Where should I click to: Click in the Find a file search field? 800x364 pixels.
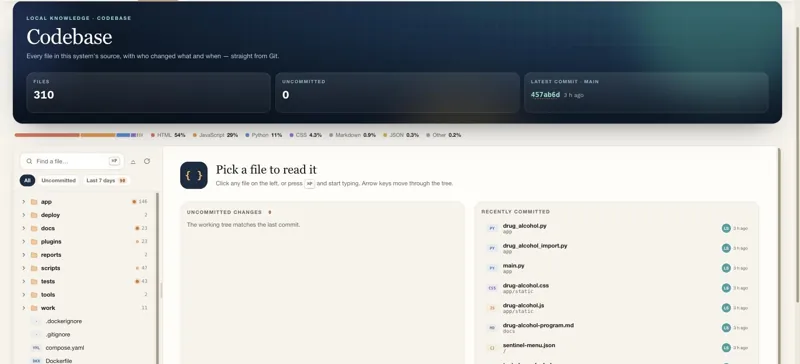[71, 161]
